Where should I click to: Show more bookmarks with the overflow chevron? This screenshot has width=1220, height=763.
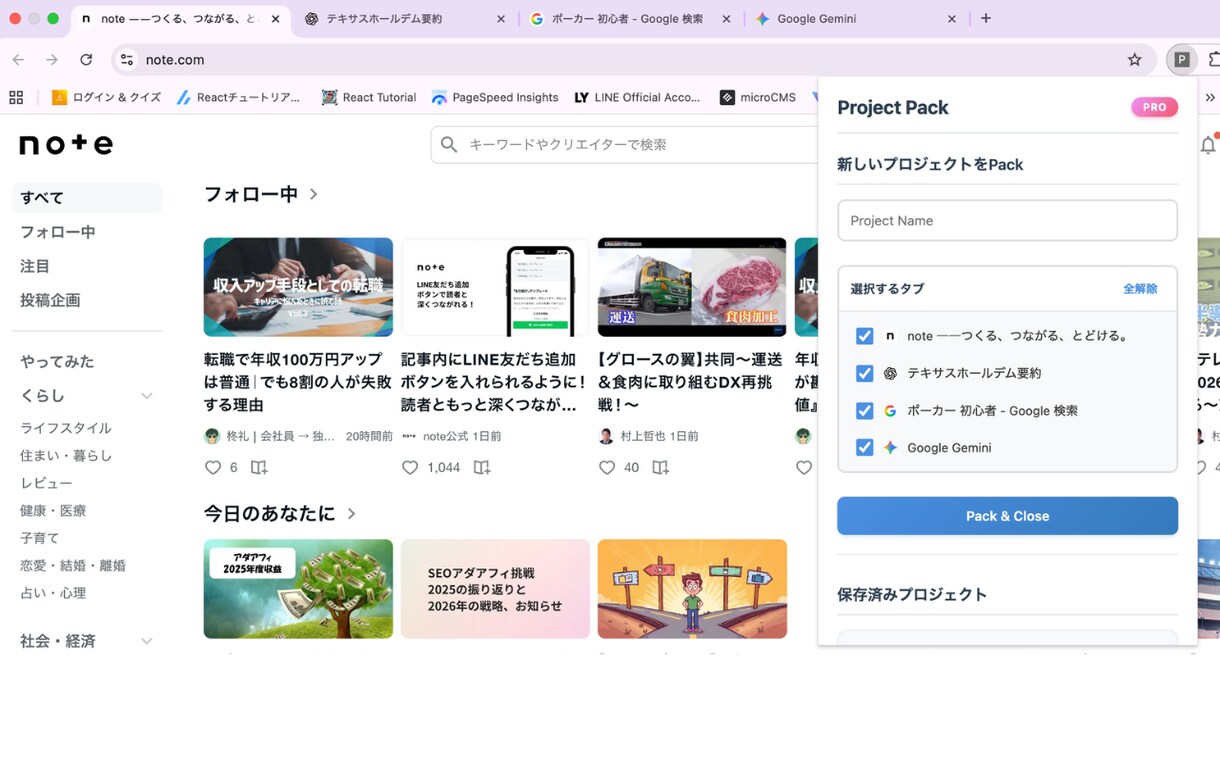[1210, 97]
